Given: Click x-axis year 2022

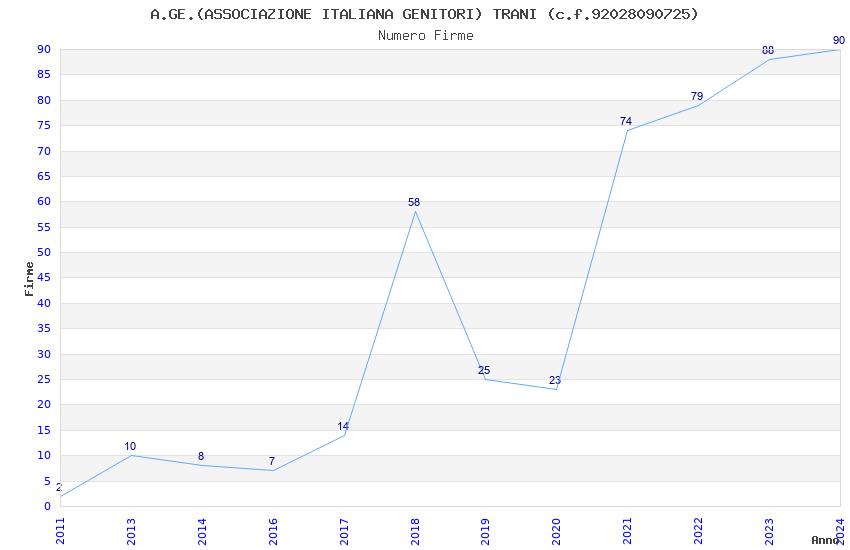Looking at the screenshot, I should pos(698,531).
